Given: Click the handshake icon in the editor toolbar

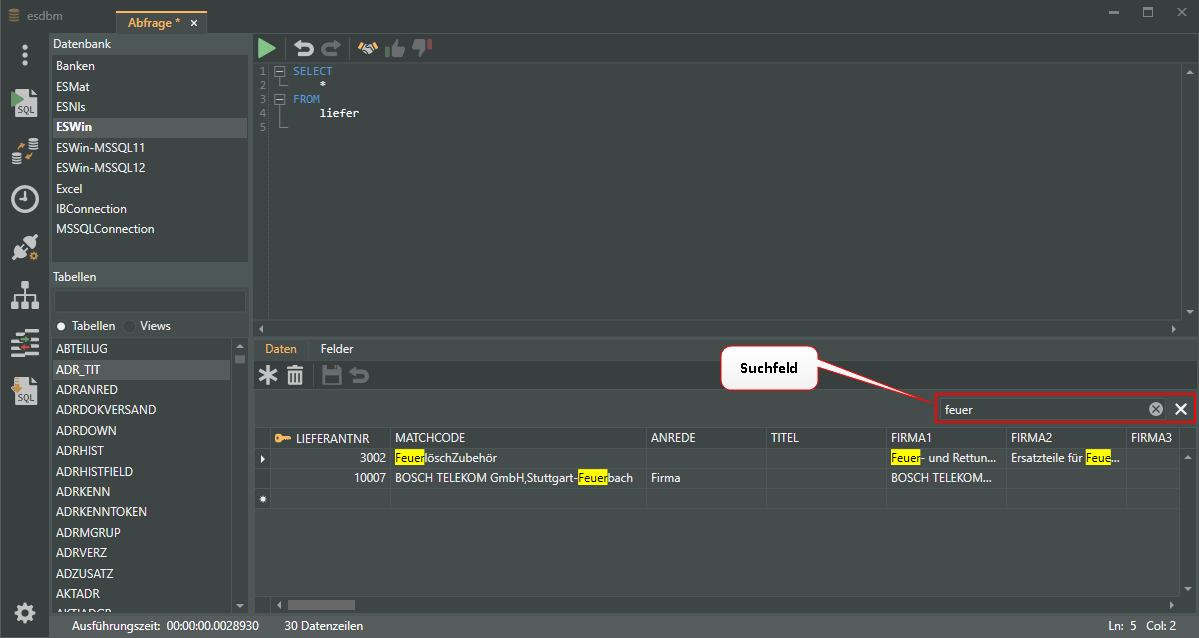Looking at the screenshot, I should 368,48.
